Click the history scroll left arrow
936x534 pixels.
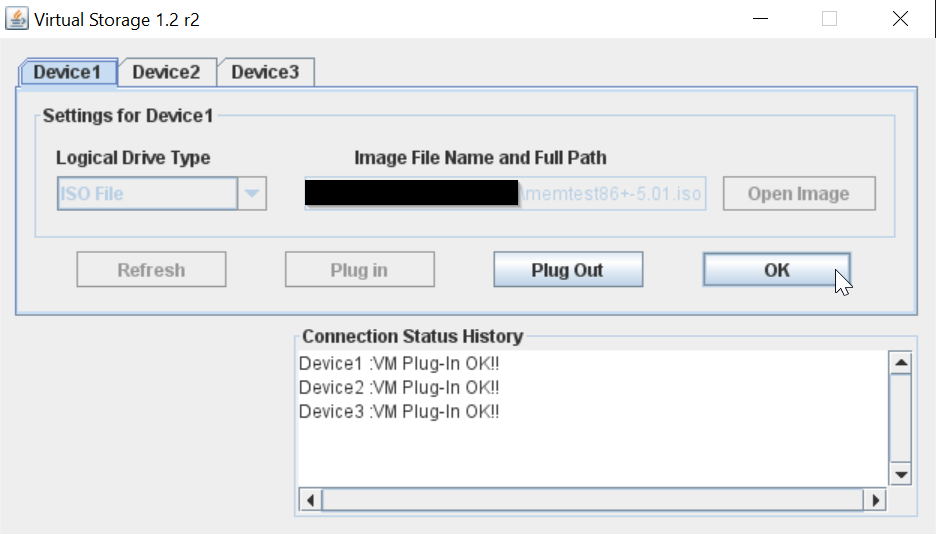[310, 500]
